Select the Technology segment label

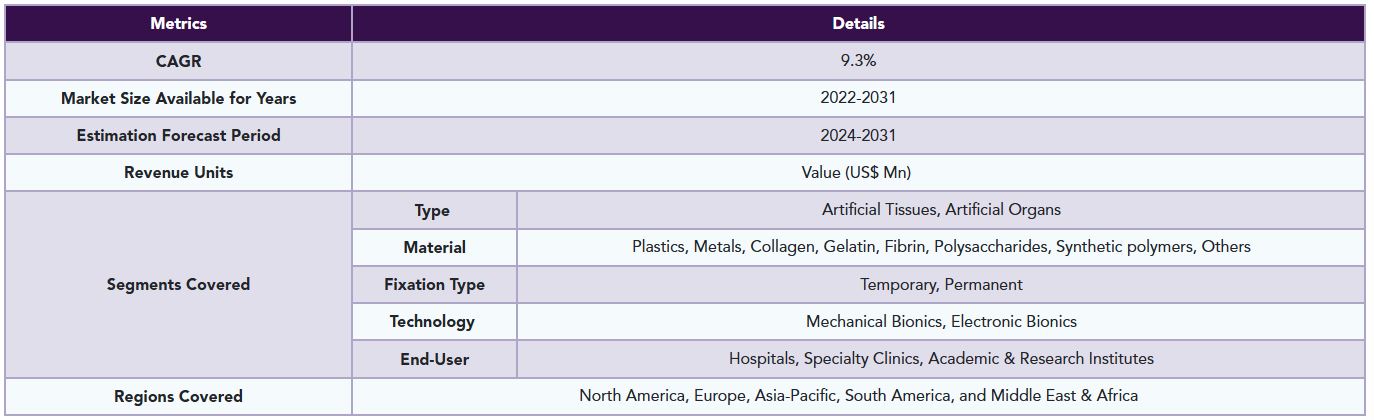(x=432, y=321)
